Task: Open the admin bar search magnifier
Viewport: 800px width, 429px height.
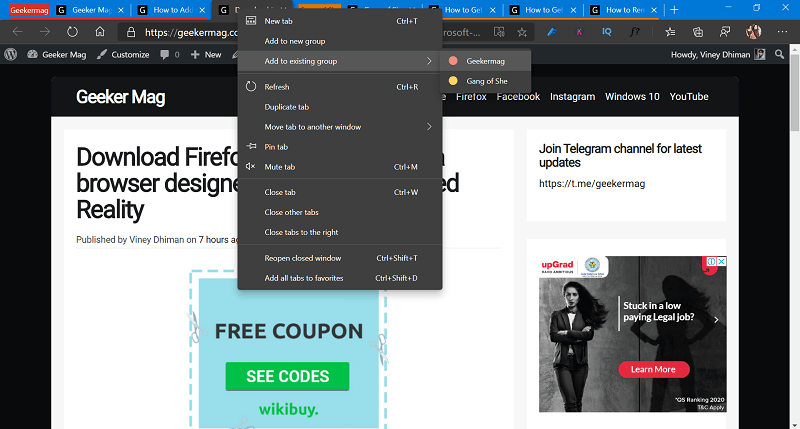Action: 779,54
